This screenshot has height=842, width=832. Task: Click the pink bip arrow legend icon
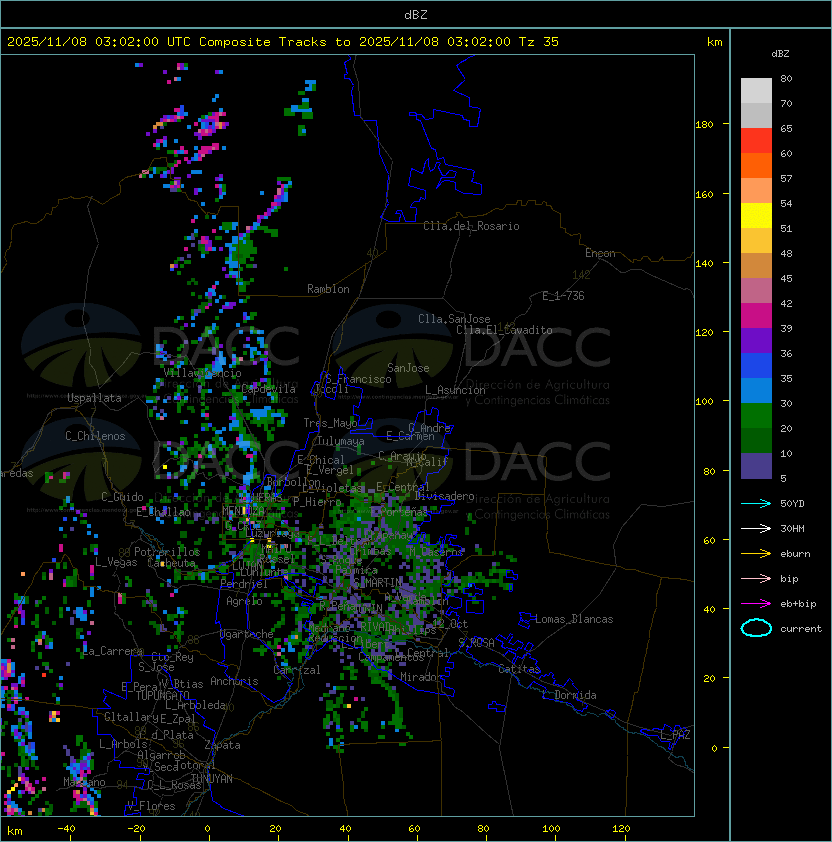point(756,579)
